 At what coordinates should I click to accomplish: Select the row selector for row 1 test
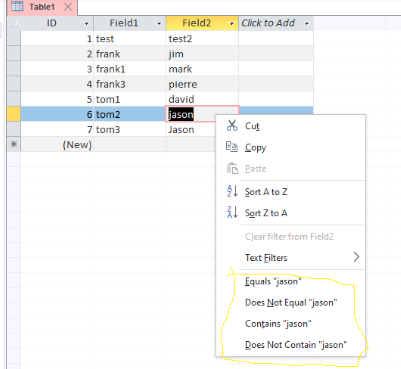14,38
